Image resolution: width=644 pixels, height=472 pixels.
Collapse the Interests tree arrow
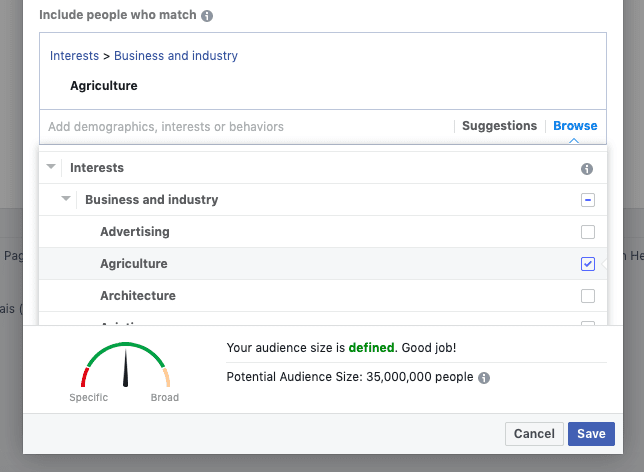pos(51,167)
